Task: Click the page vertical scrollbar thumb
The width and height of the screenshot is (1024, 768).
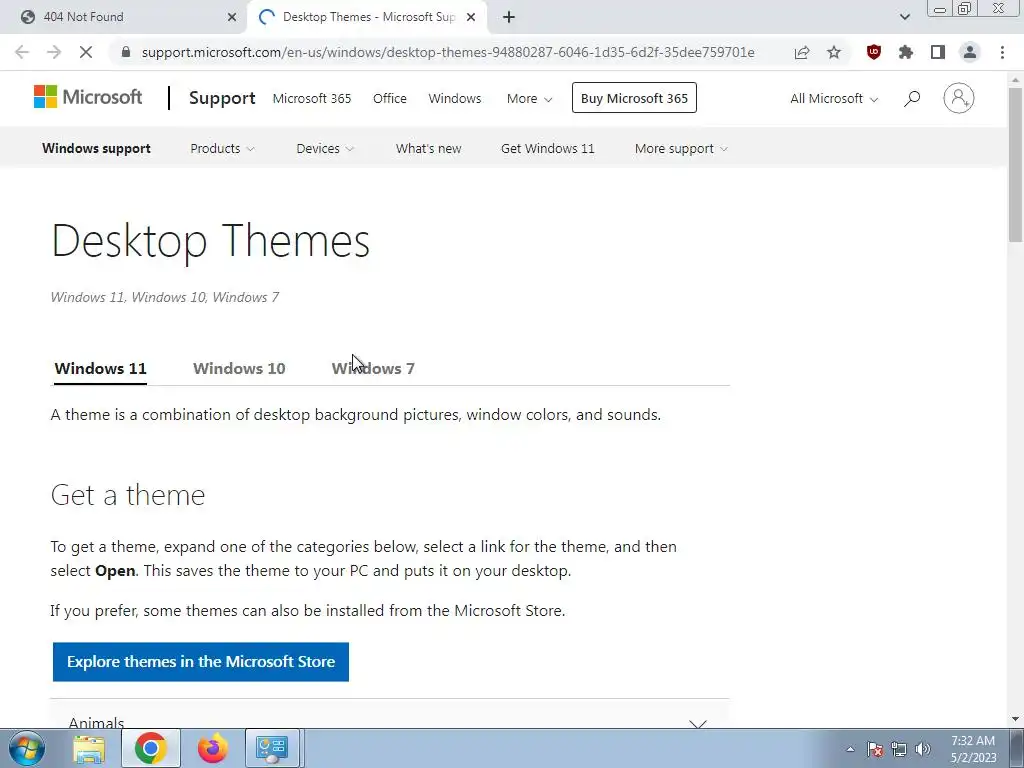Action: [x=1016, y=165]
